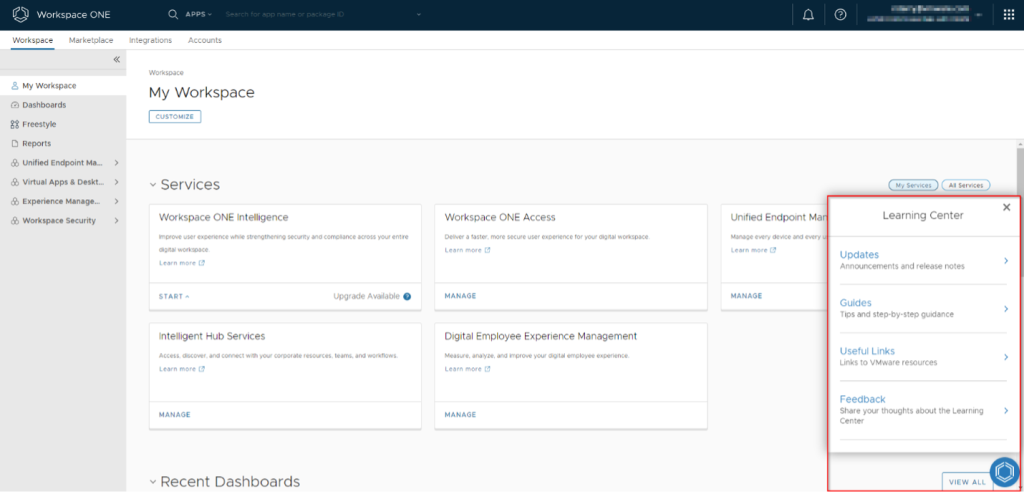Click MANAGE on Digital Employee Experience card

click(x=460, y=415)
